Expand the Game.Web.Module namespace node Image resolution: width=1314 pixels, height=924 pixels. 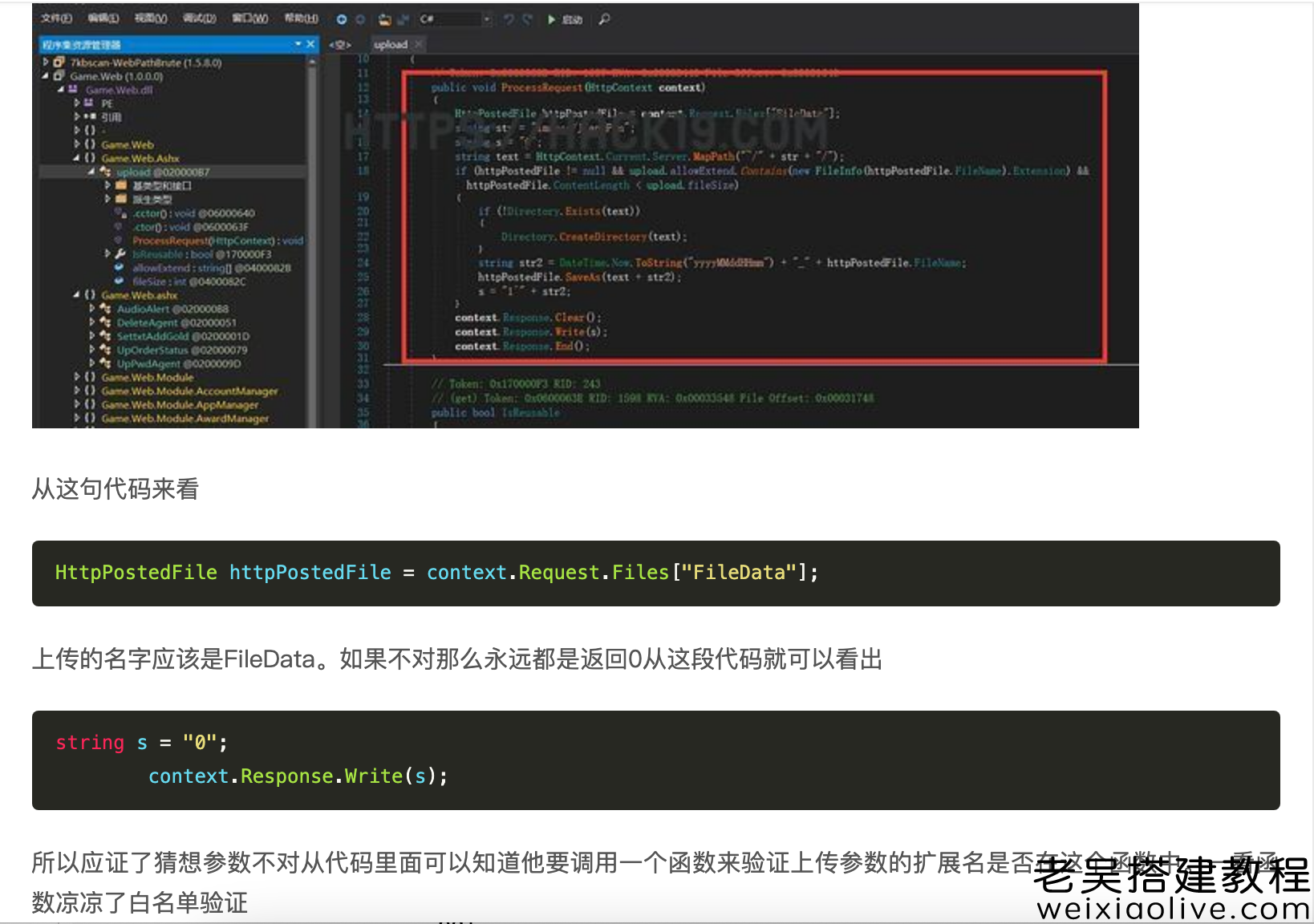76,377
